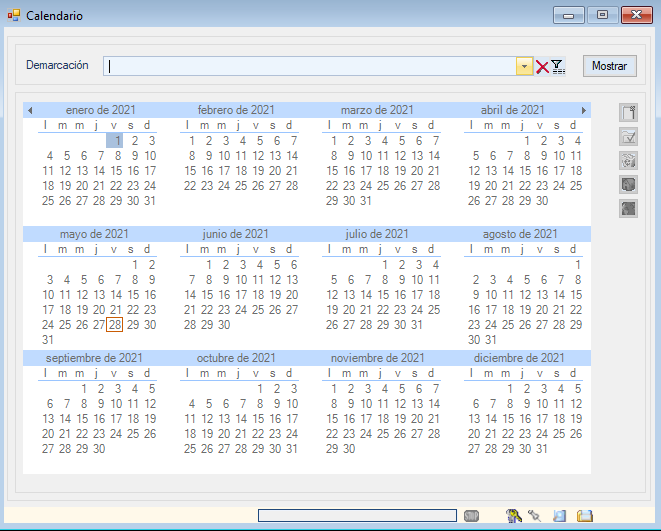Click the open folder icon in status bar
The height and width of the screenshot is (531, 661).
[585, 516]
